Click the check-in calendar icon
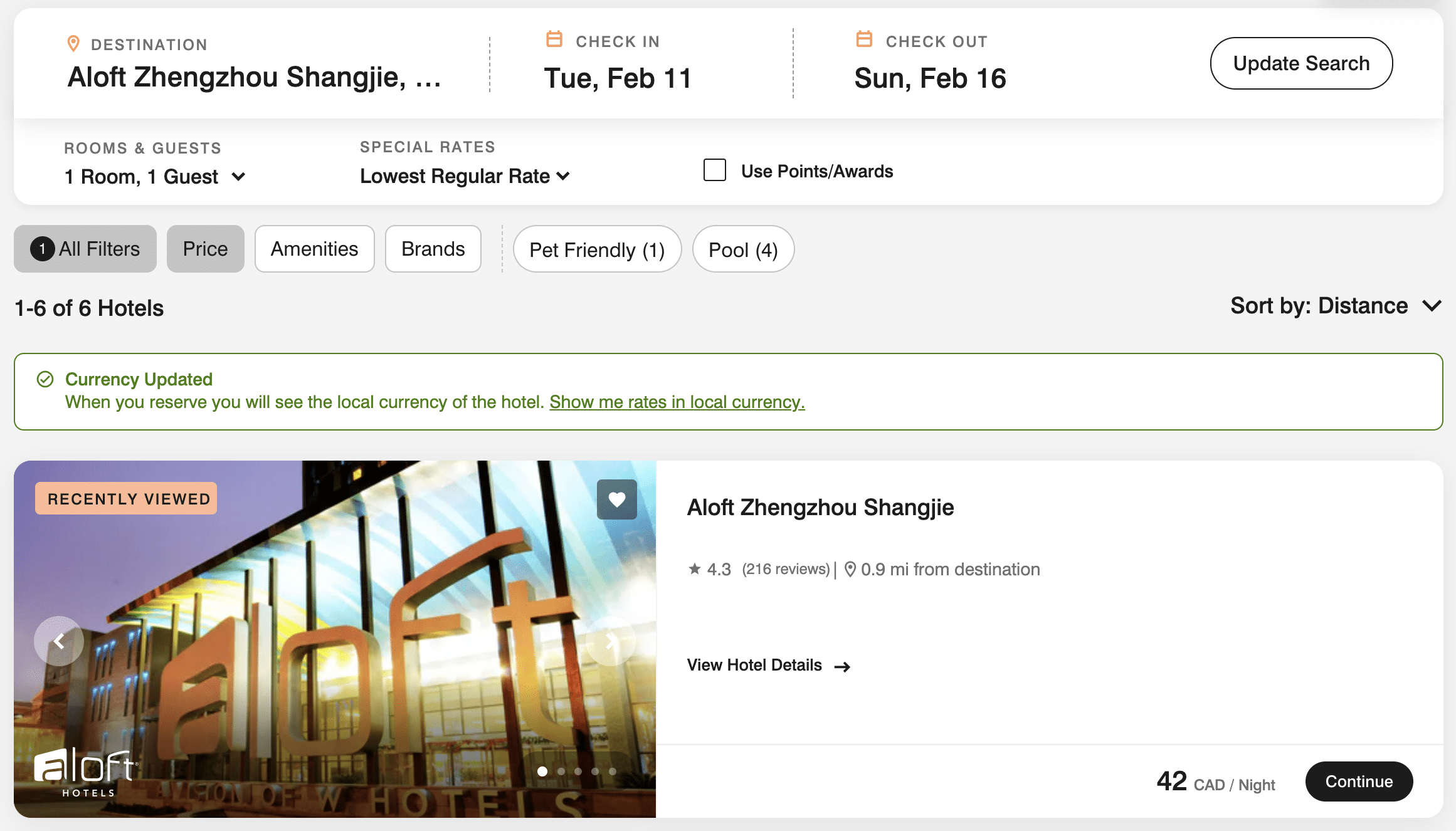Image resolution: width=1456 pixels, height=831 pixels. click(x=554, y=39)
